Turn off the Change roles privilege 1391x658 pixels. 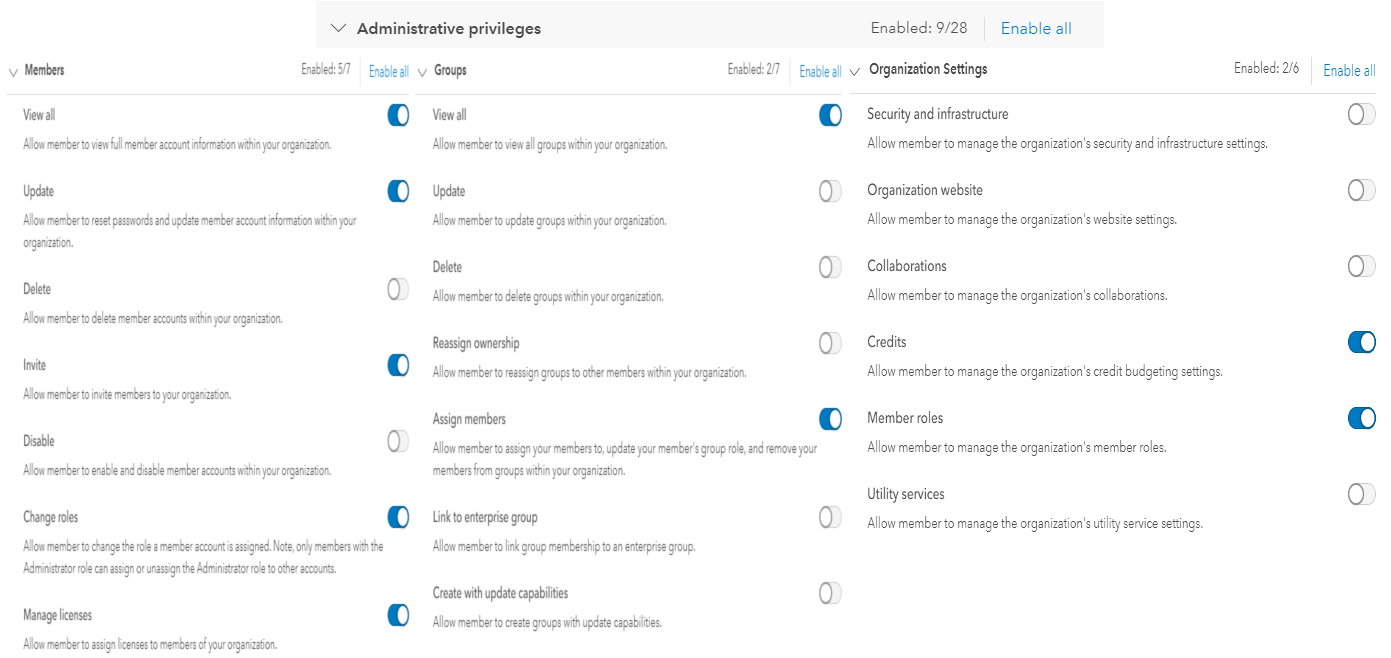tap(398, 517)
